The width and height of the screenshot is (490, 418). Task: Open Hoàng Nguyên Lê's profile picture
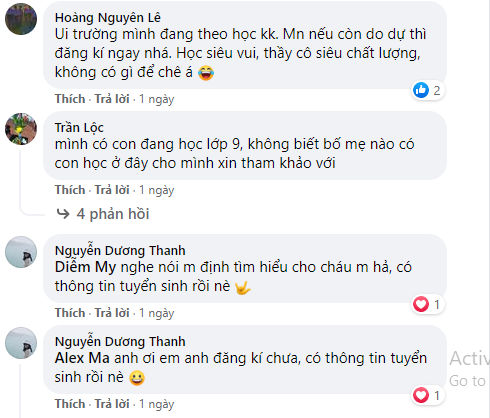click(x=21, y=19)
